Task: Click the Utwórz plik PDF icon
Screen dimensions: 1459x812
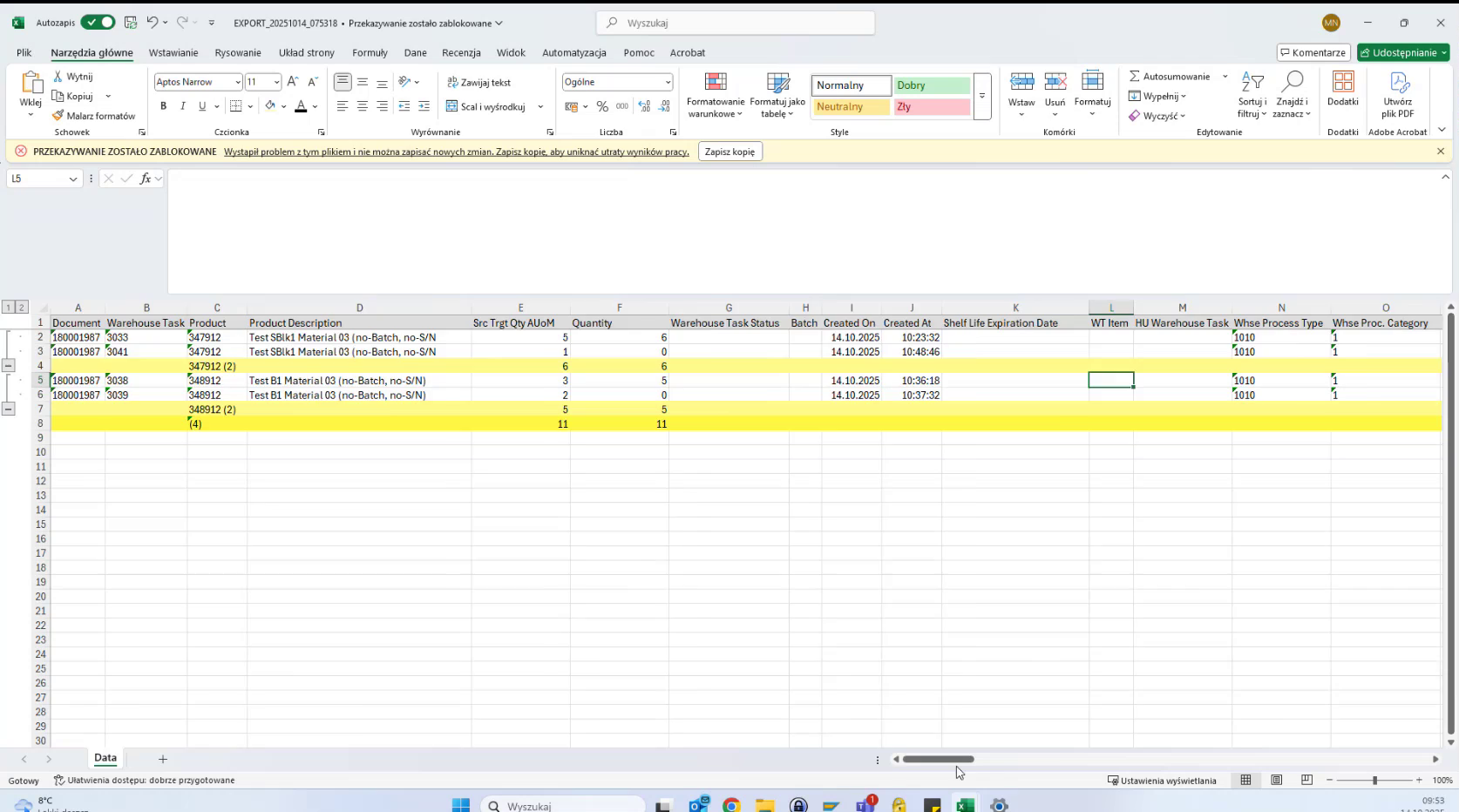Action: point(1398,90)
